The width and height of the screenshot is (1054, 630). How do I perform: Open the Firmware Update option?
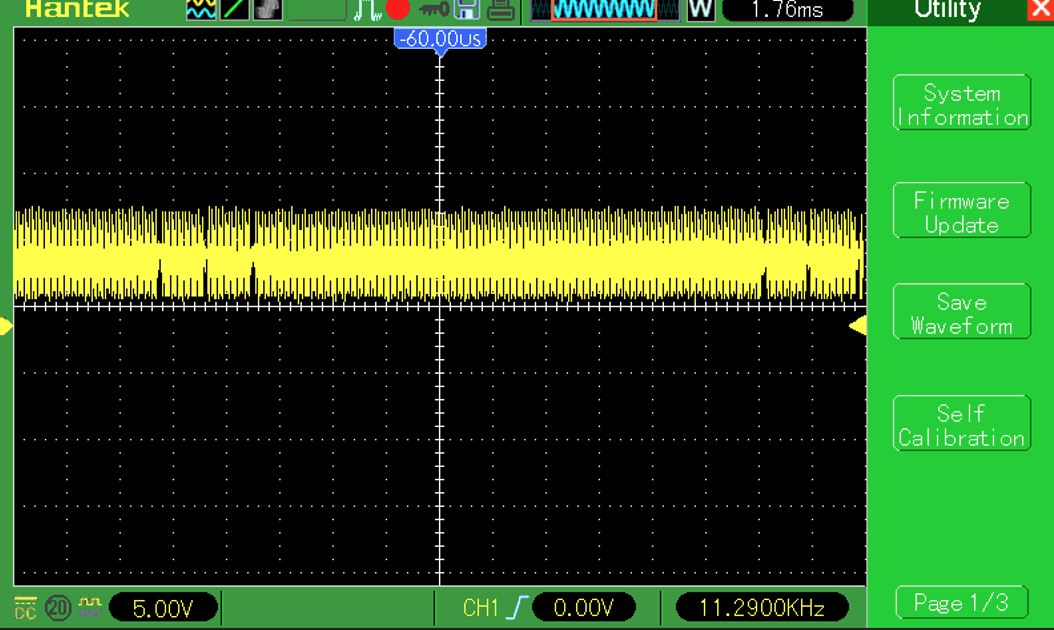[961, 212]
